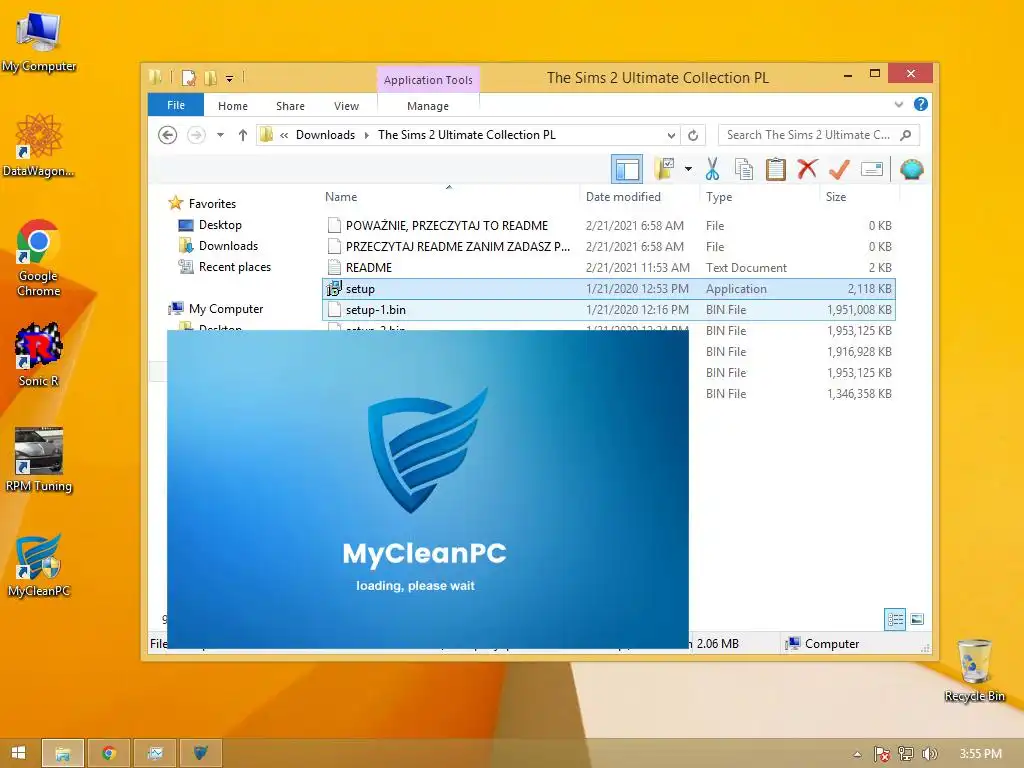Screen dimensions: 1024x768
Task: Open the MyCleanPC desktop shortcut
Action: coord(39,566)
